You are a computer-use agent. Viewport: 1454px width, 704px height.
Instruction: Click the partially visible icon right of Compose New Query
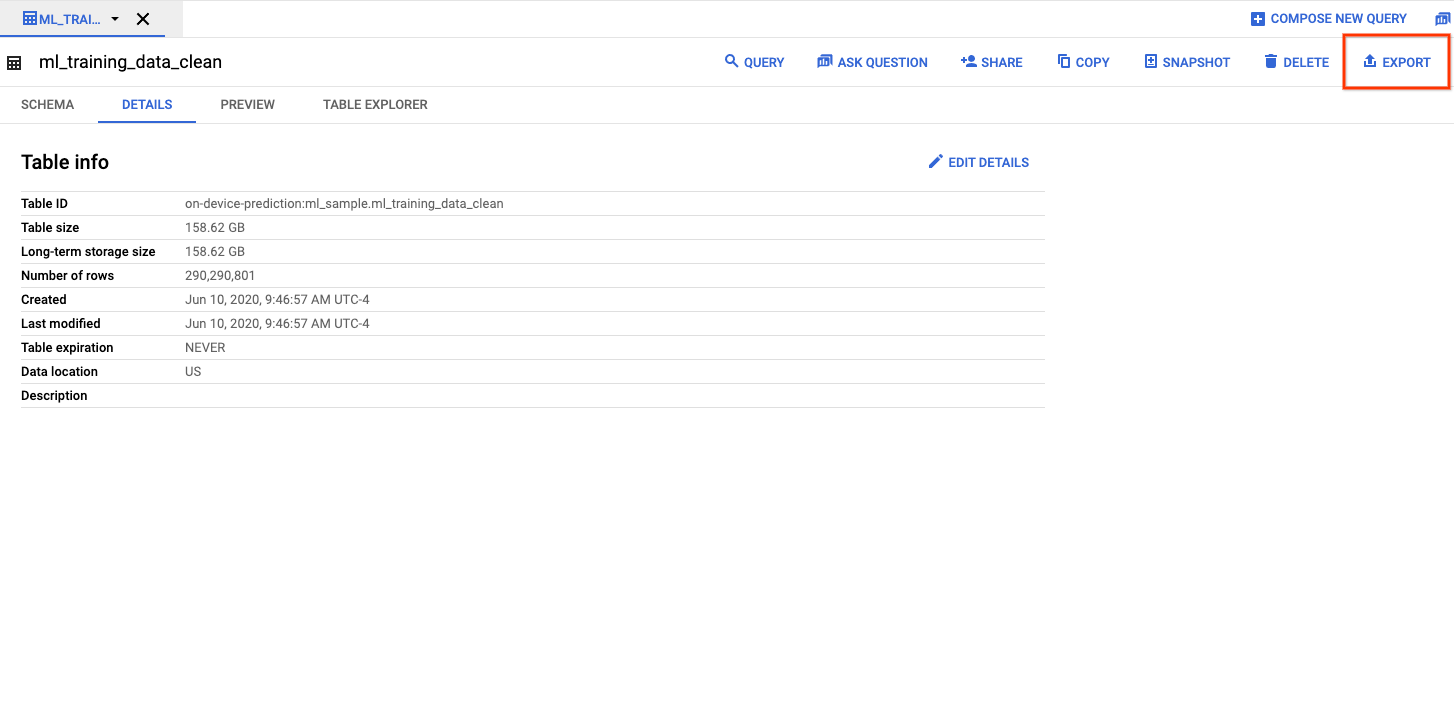coord(1442,19)
